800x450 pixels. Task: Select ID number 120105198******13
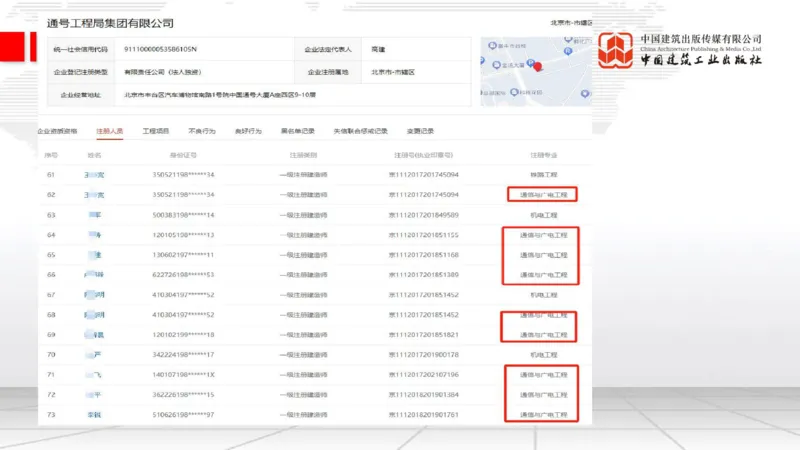183,235
